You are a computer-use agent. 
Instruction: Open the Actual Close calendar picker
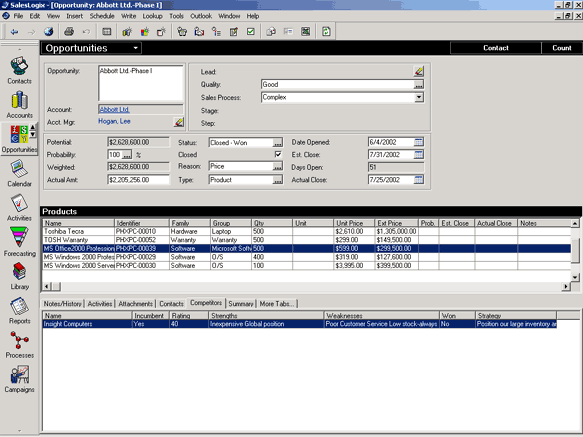(x=418, y=180)
